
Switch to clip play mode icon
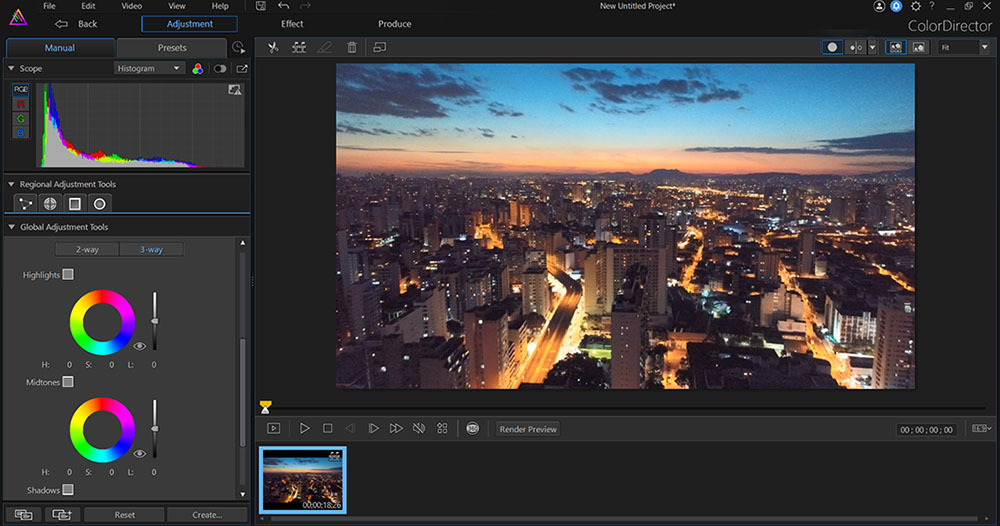coord(274,428)
